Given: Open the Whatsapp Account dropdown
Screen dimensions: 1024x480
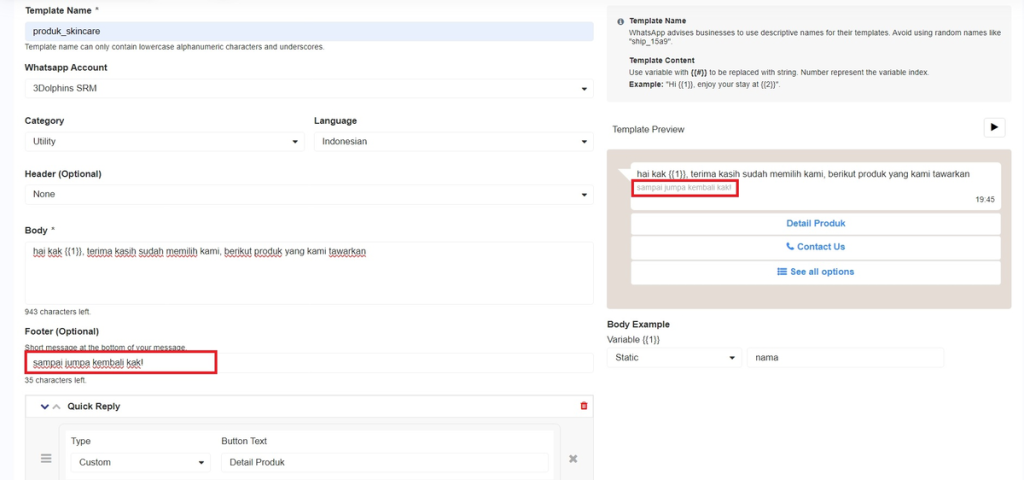Looking at the screenshot, I should click(308, 89).
